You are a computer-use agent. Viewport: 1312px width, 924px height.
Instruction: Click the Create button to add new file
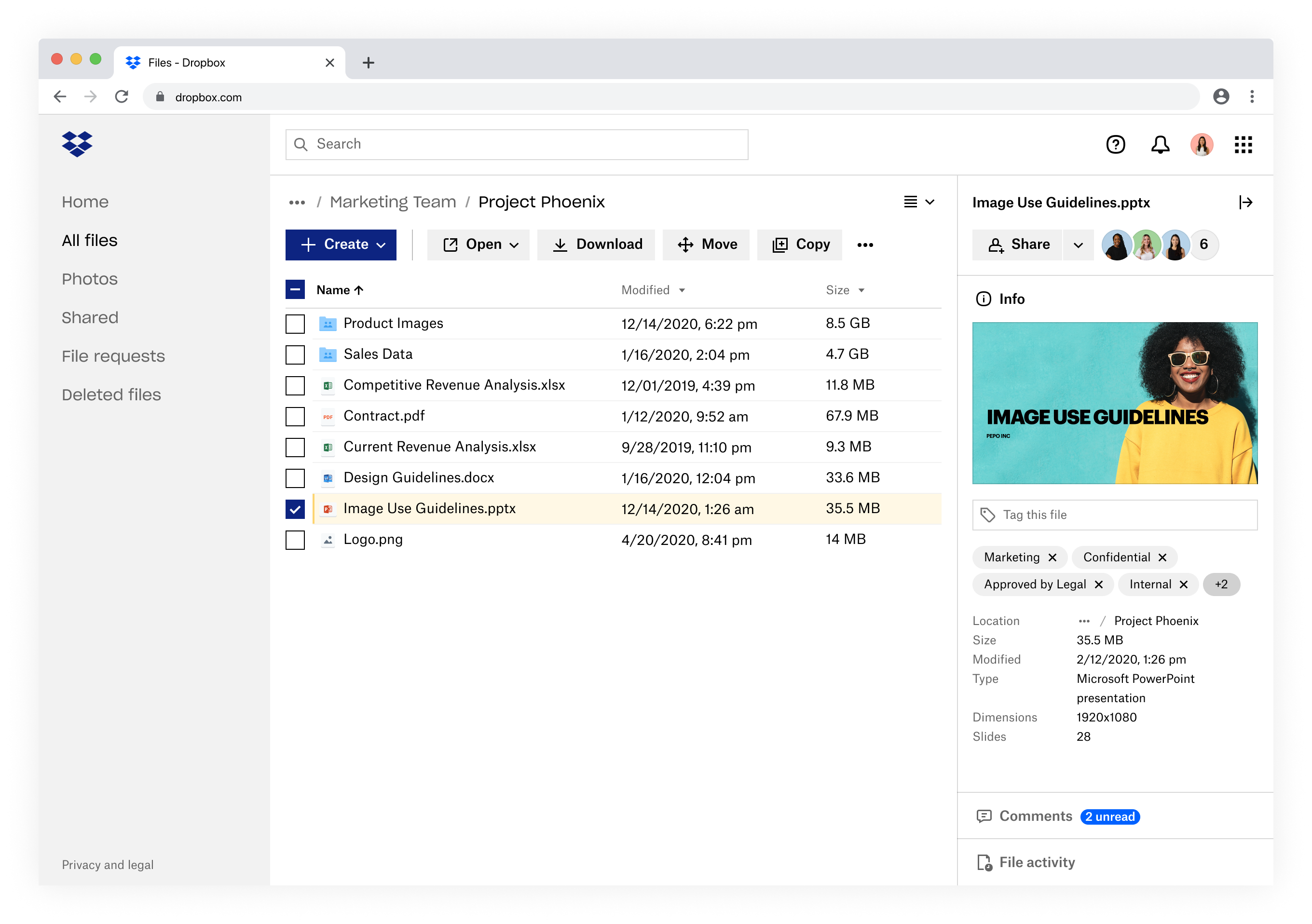tap(340, 244)
